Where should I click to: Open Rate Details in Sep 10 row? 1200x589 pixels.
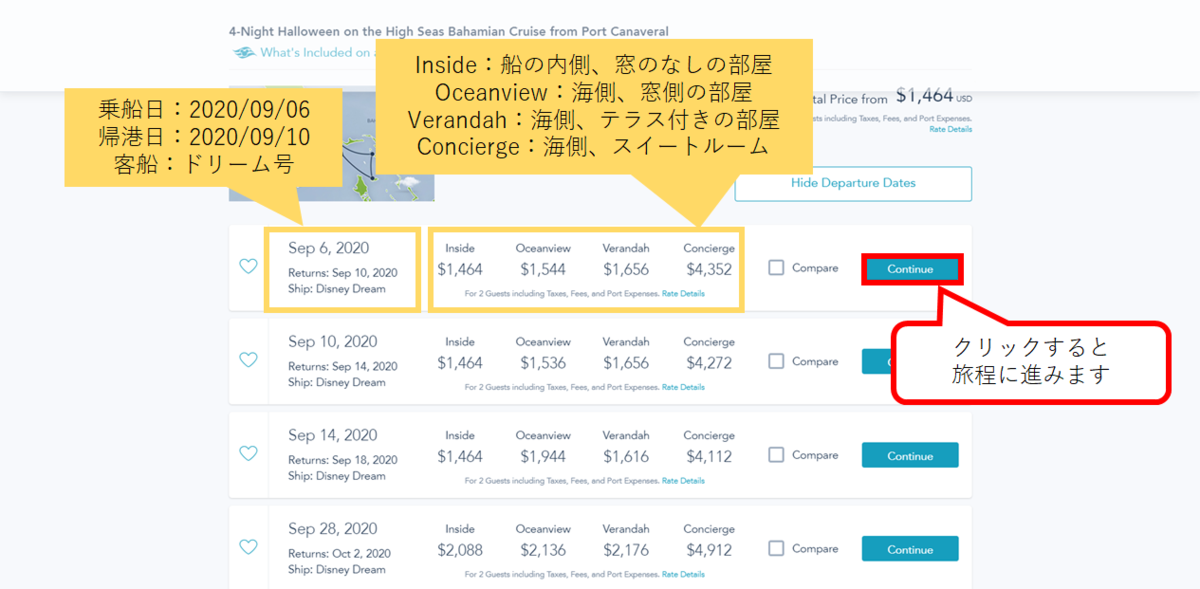(x=683, y=387)
